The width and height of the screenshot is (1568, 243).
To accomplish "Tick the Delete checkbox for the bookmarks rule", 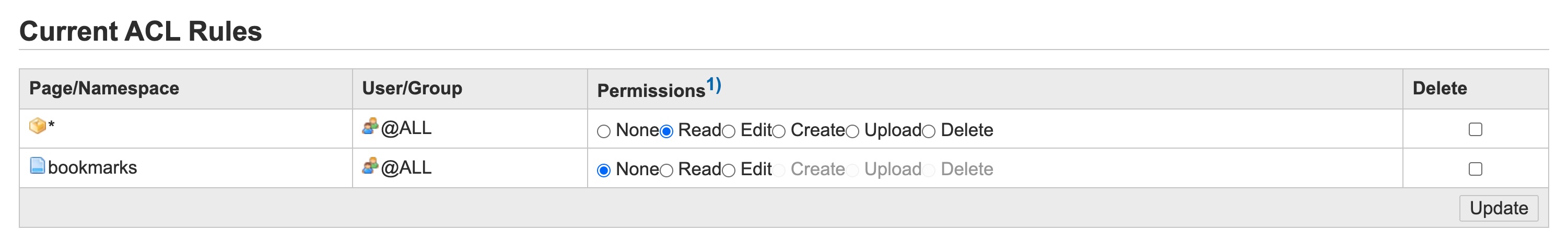I will click(x=1475, y=169).
